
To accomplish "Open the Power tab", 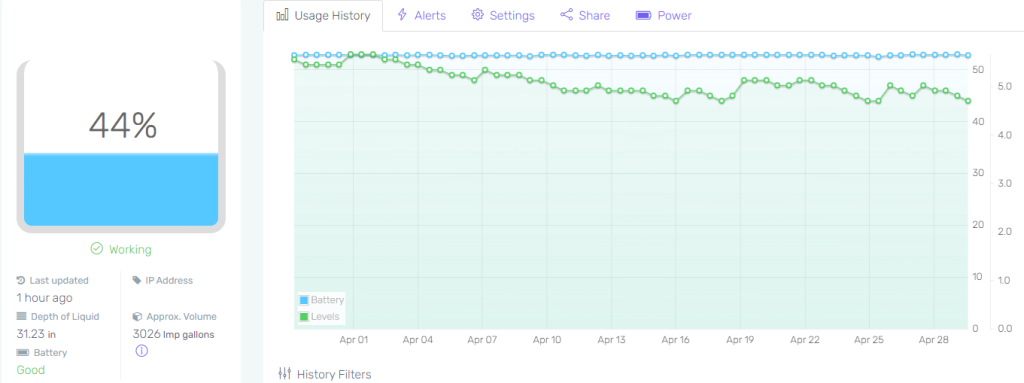I will click(664, 15).
